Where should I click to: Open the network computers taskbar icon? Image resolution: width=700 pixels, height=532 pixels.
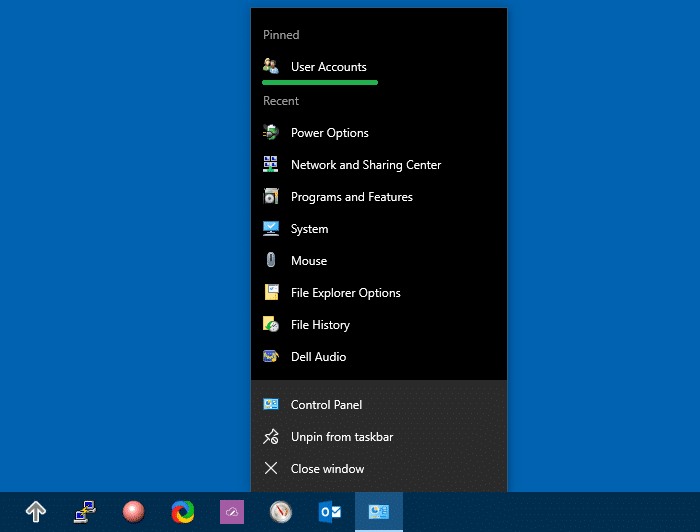pyautogui.click(x=85, y=511)
